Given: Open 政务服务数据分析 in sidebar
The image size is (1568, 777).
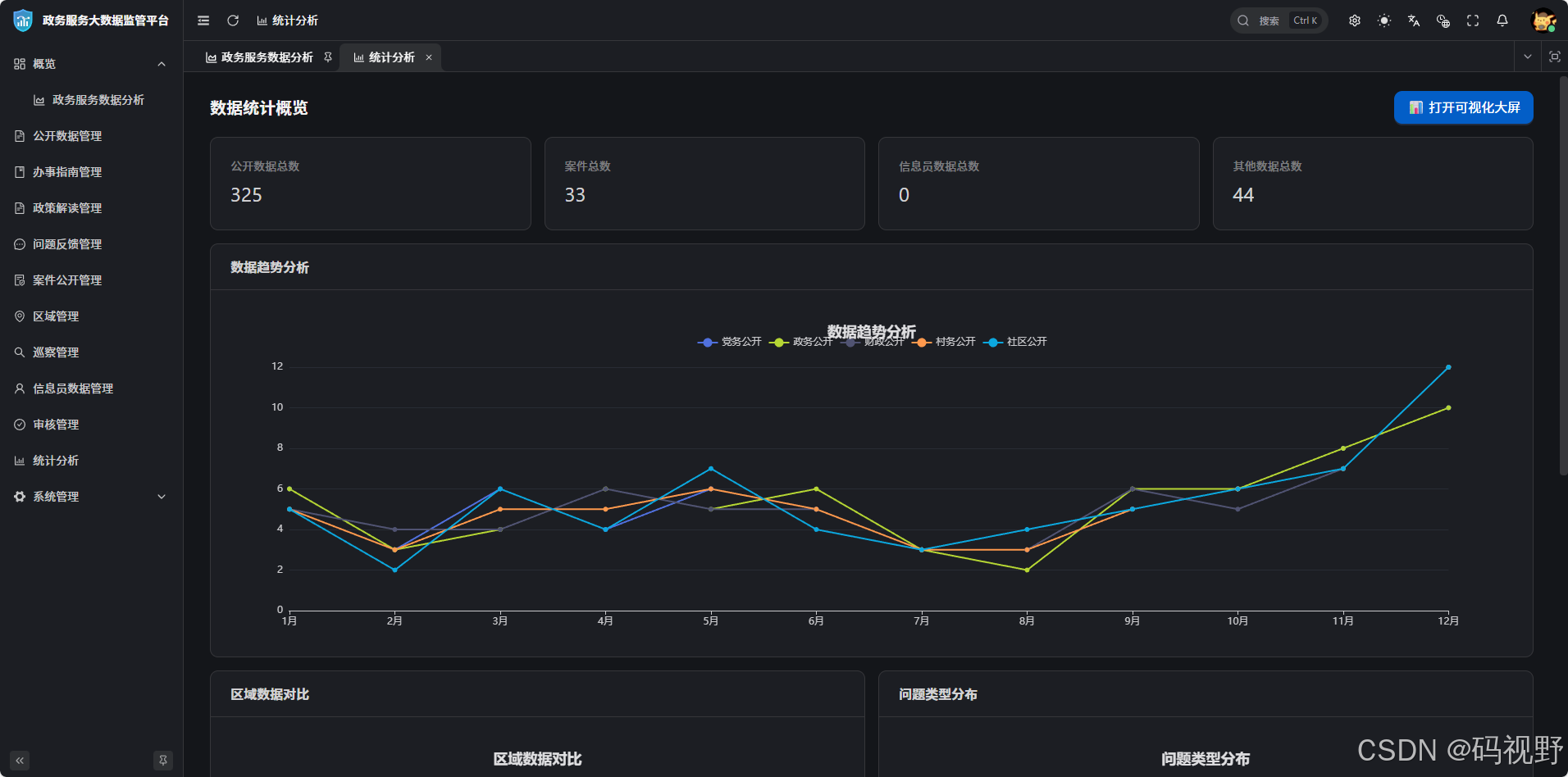Looking at the screenshot, I should point(91,100).
